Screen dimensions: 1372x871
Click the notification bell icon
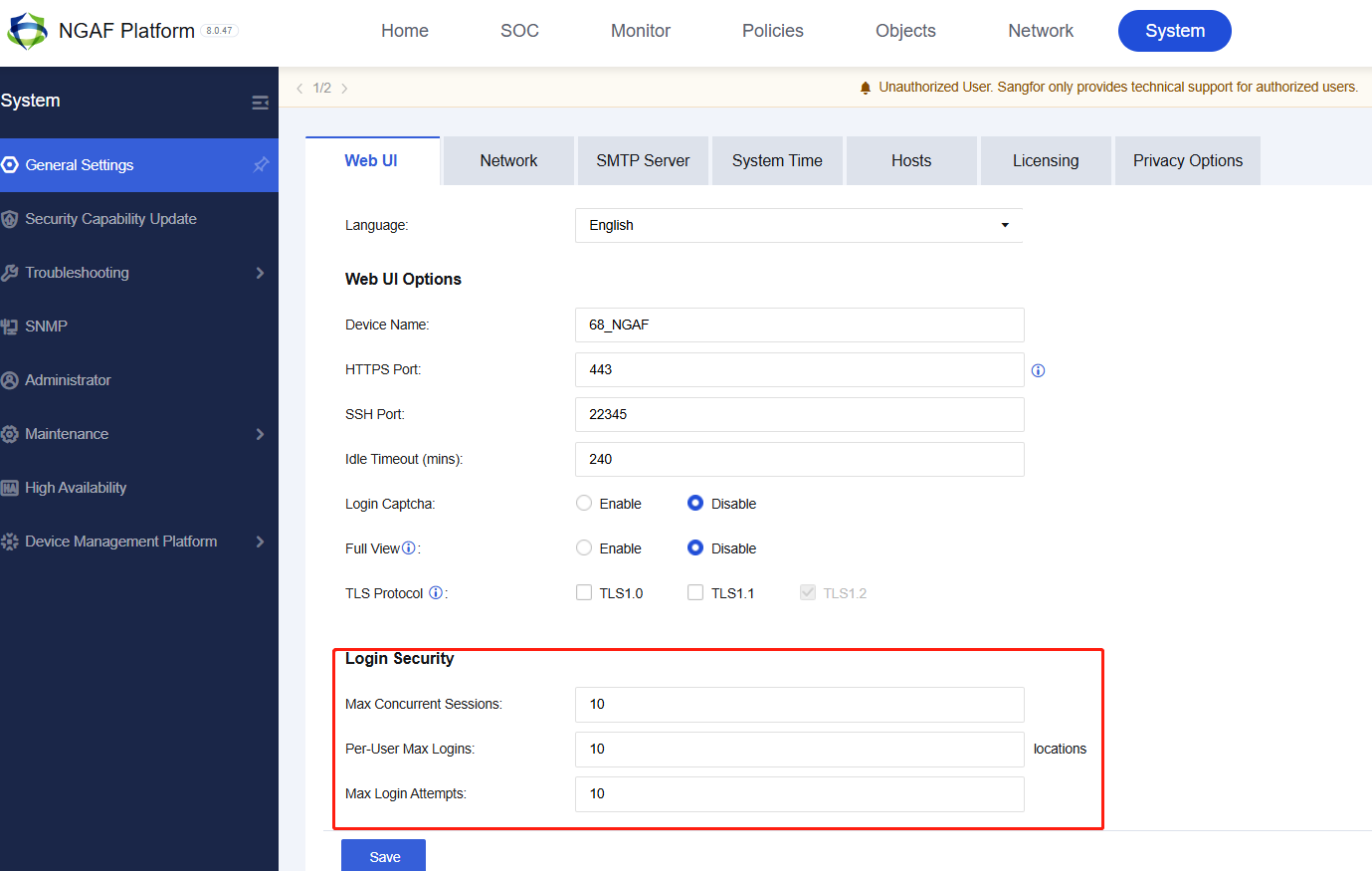pyautogui.click(x=866, y=88)
